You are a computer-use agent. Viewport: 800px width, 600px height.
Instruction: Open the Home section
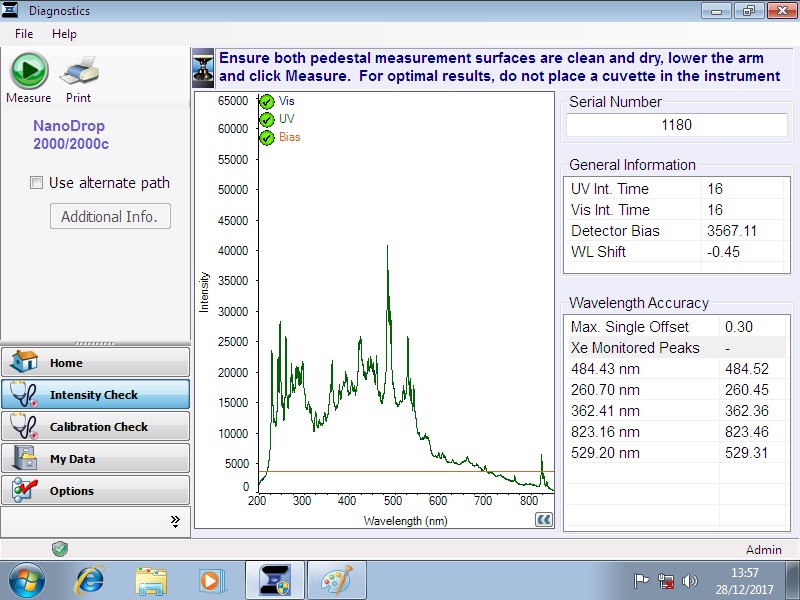pos(95,362)
